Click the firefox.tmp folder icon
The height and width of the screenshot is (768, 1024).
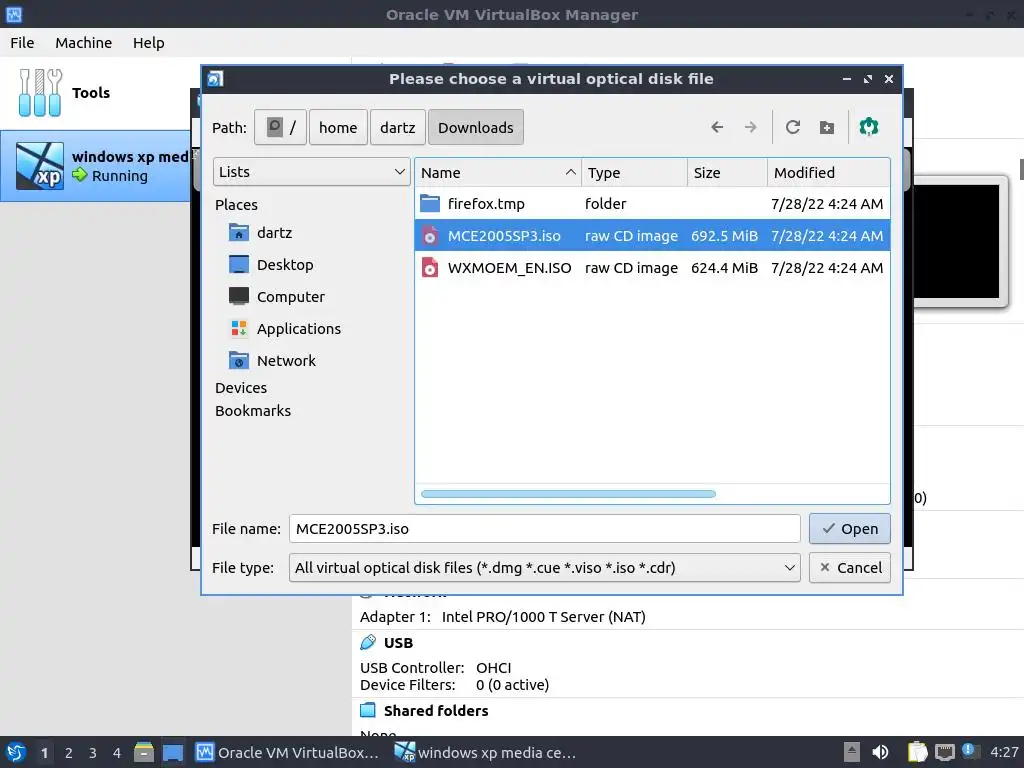pyautogui.click(x=430, y=204)
